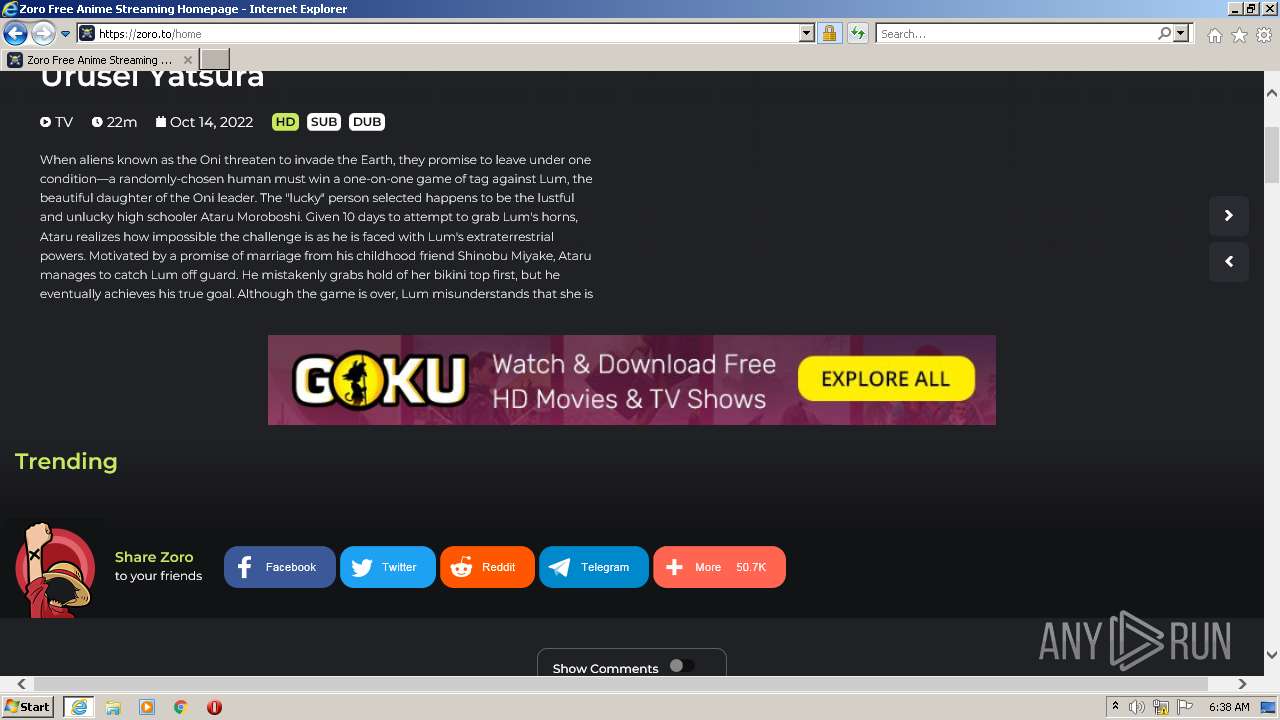Open the browser Home icon

point(1214,35)
